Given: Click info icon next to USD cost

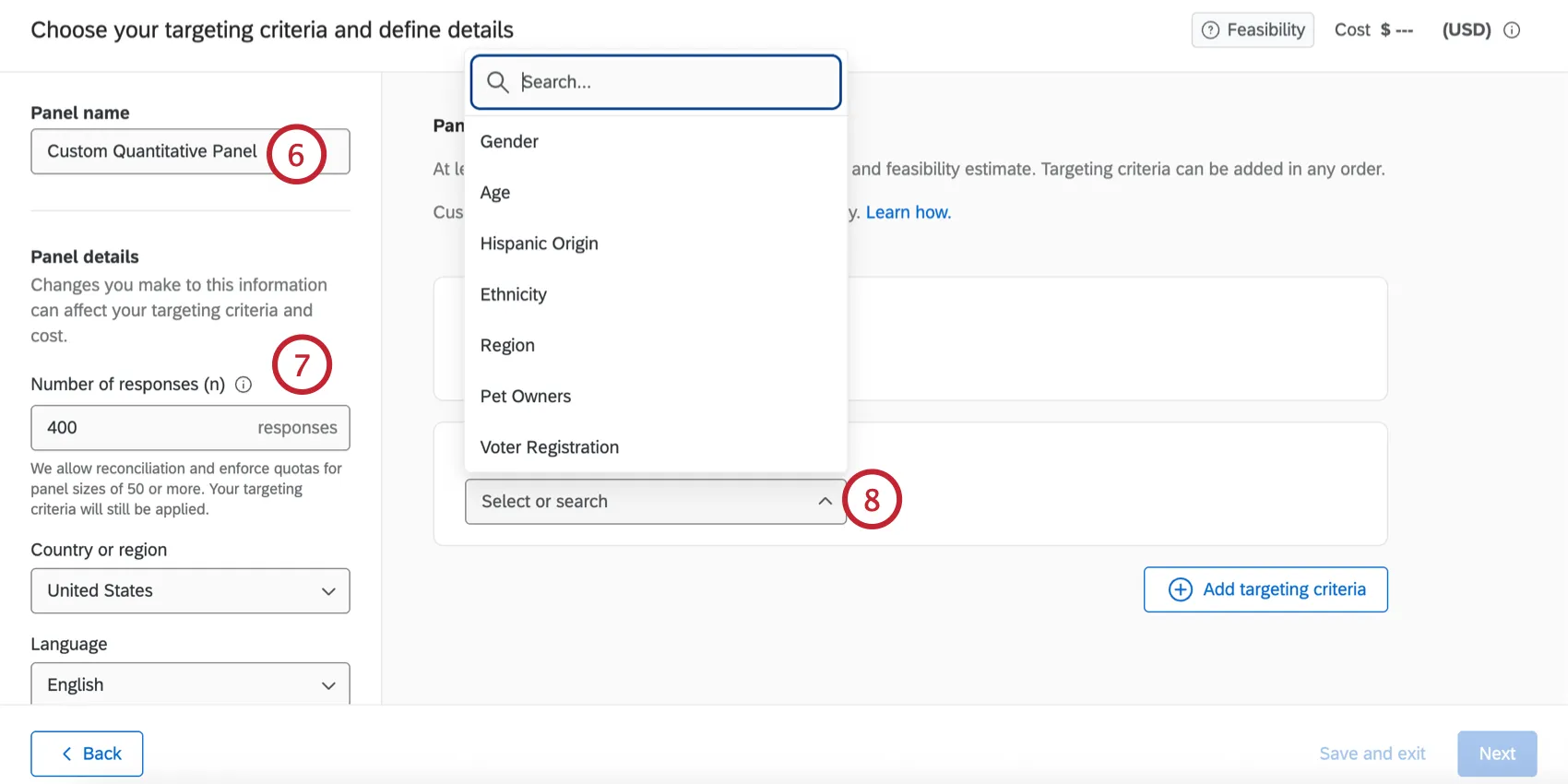Looking at the screenshot, I should click(1512, 30).
